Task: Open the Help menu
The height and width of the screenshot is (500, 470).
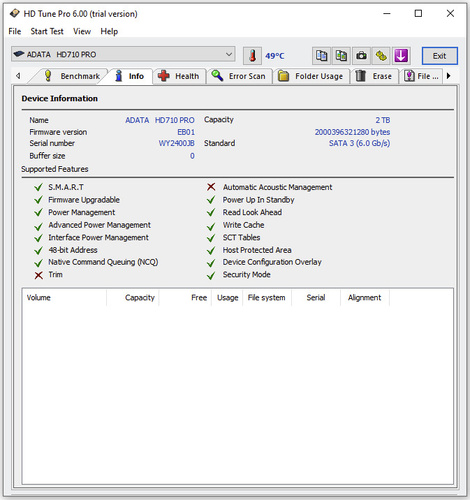Action: (109, 31)
